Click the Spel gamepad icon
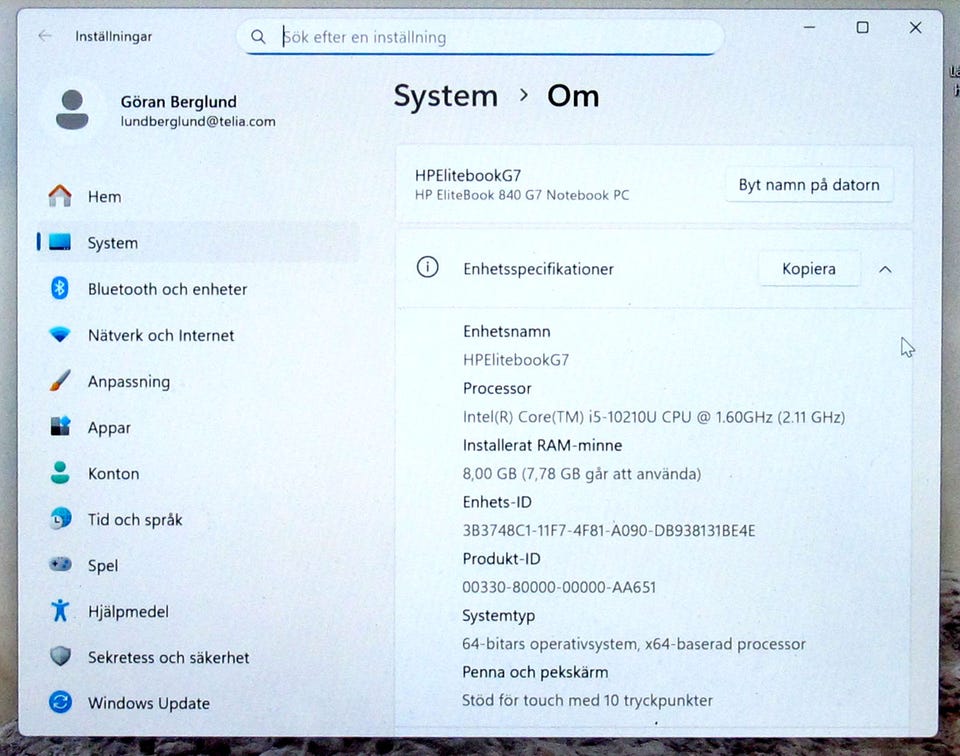This screenshot has height=756, width=960. (x=60, y=564)
